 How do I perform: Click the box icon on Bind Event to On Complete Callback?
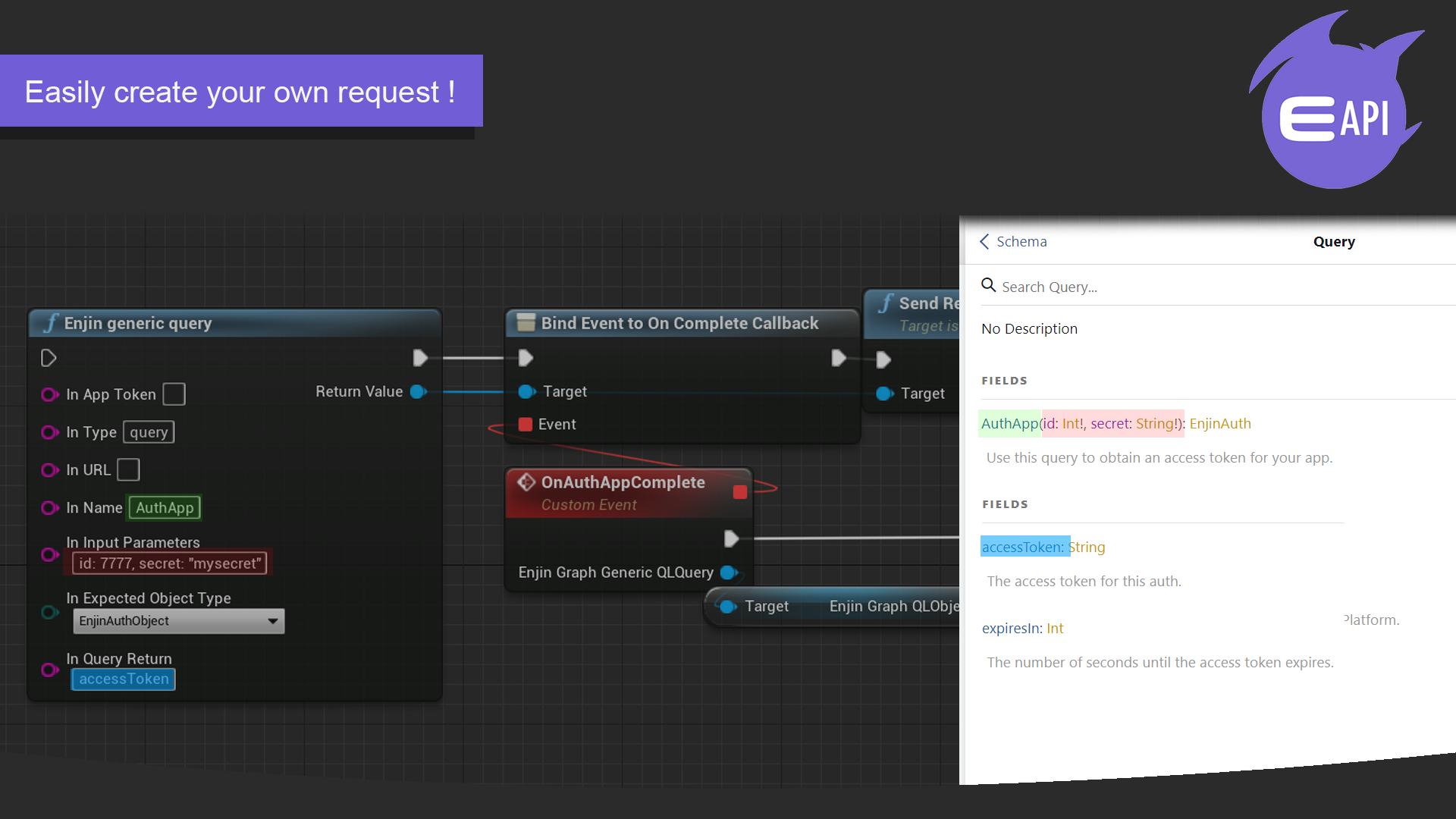526,322
